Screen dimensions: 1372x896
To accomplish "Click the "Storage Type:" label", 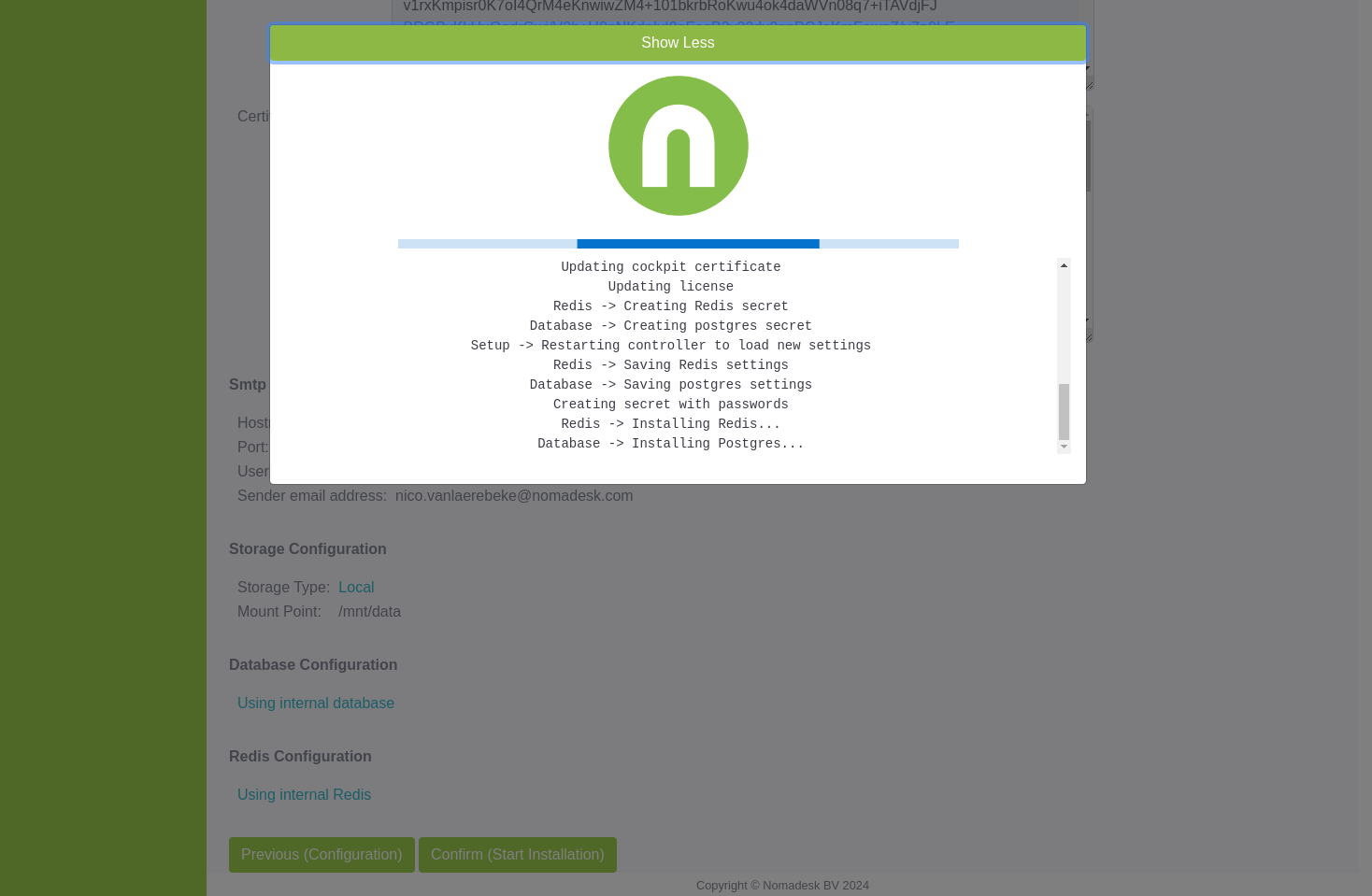I will pos(283,588).
